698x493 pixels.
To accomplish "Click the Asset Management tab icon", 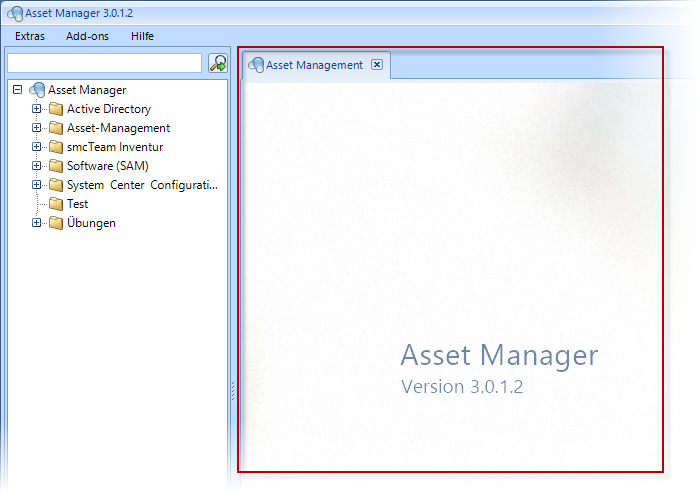I will point(256,65).
